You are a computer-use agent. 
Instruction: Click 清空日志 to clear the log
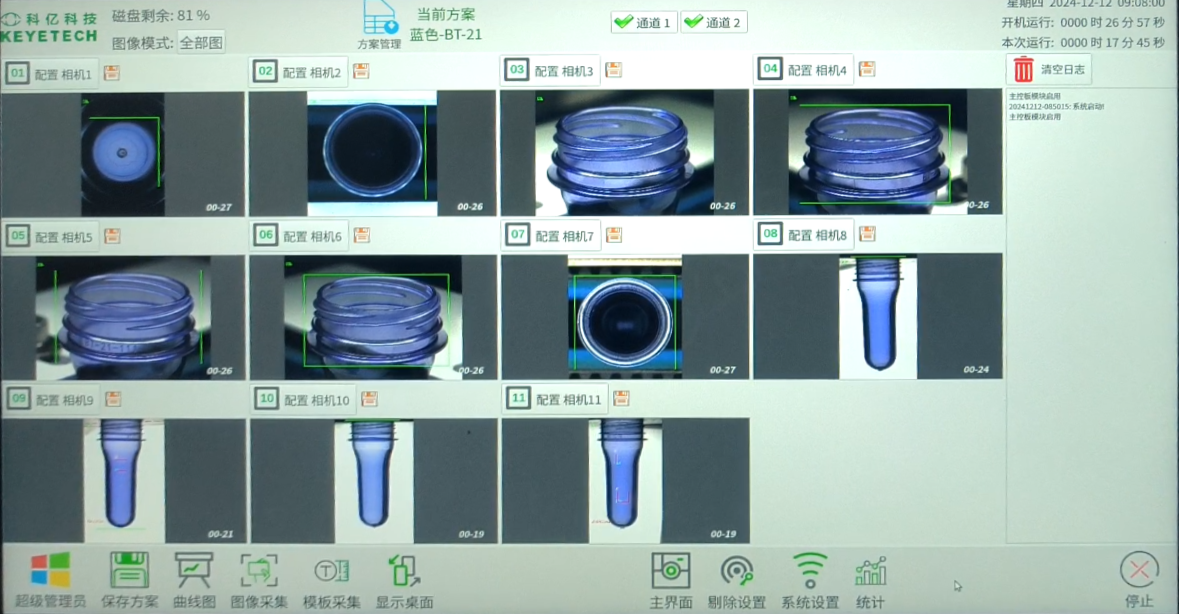click(x=1048, y=70)
